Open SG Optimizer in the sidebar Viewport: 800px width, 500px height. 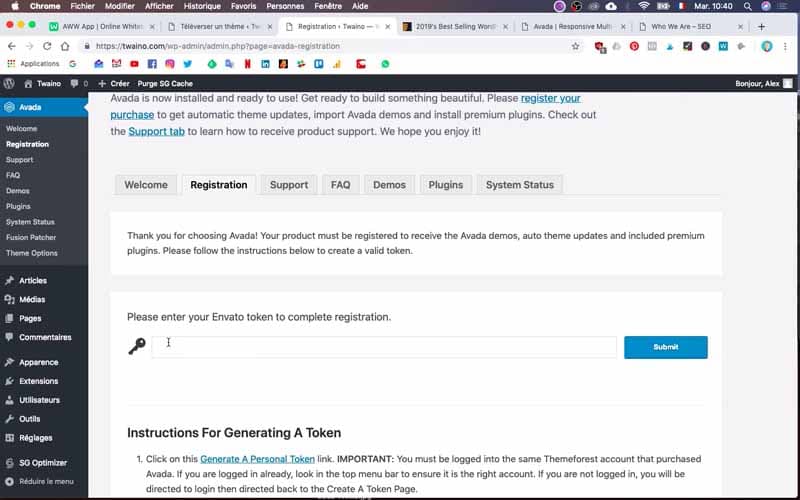(x=44, y=463)
